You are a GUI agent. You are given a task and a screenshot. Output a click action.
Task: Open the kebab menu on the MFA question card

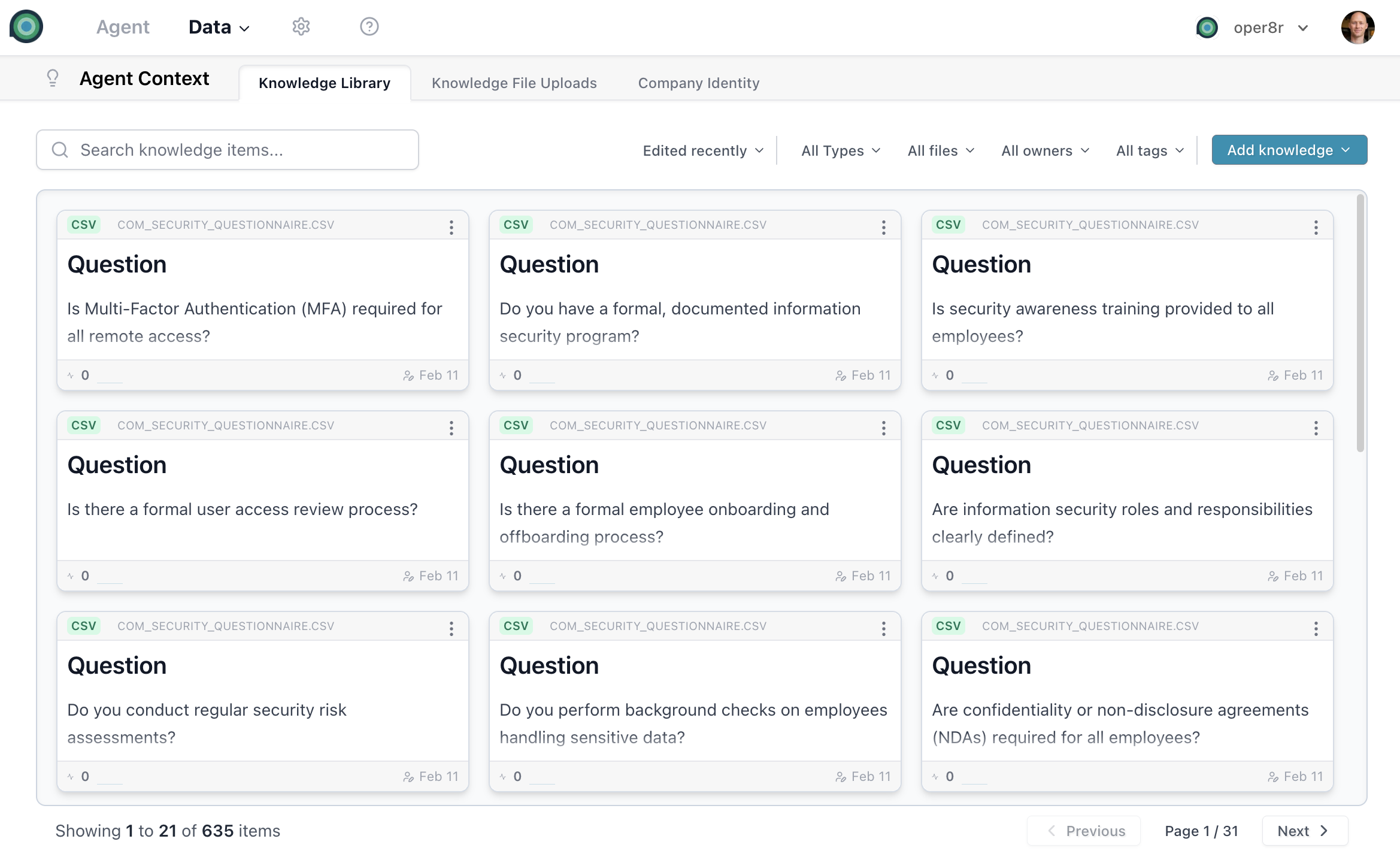click(451, 227)
